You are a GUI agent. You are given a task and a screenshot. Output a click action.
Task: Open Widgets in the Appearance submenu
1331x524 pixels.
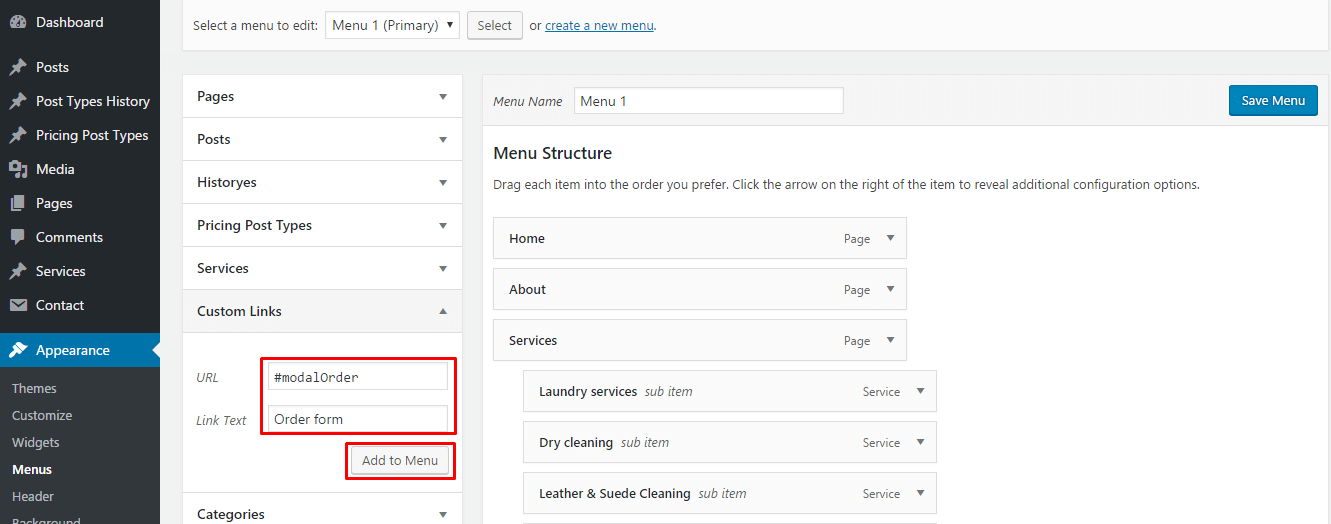(36, 442)
